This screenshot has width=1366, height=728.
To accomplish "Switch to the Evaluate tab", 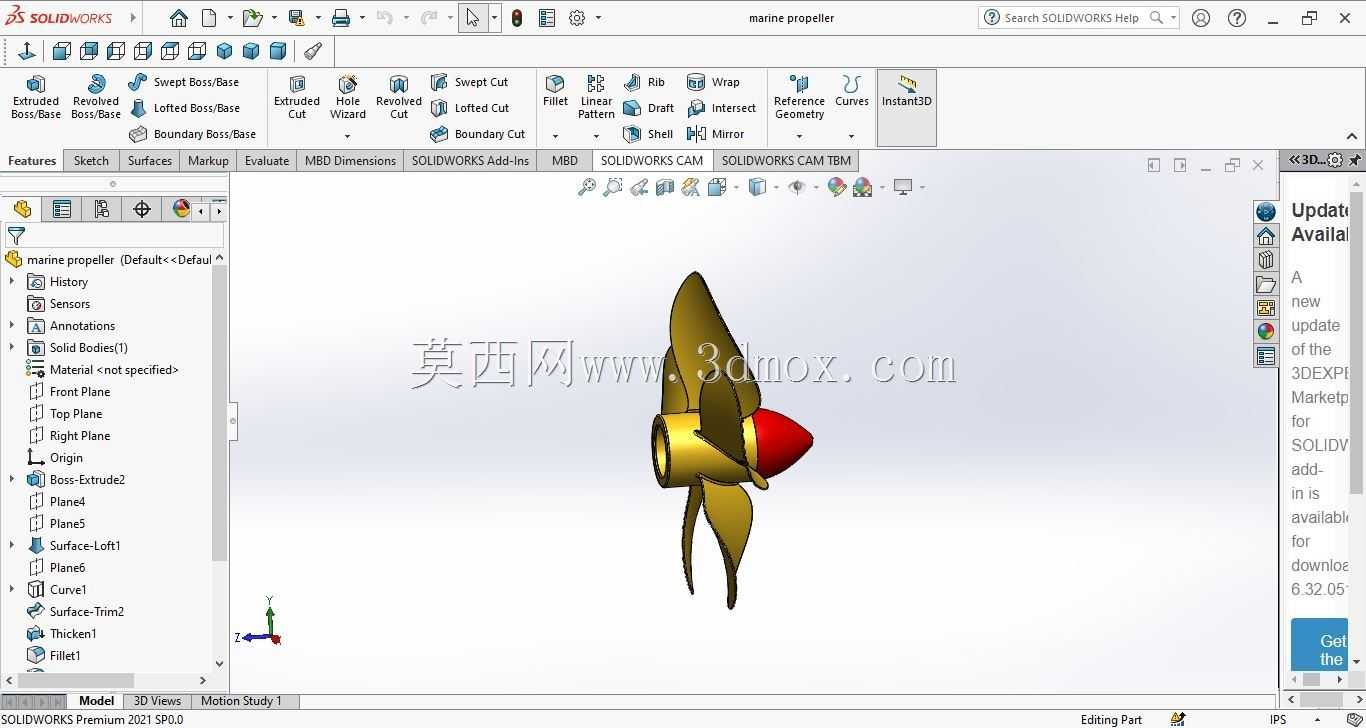I will coord(267,161).
